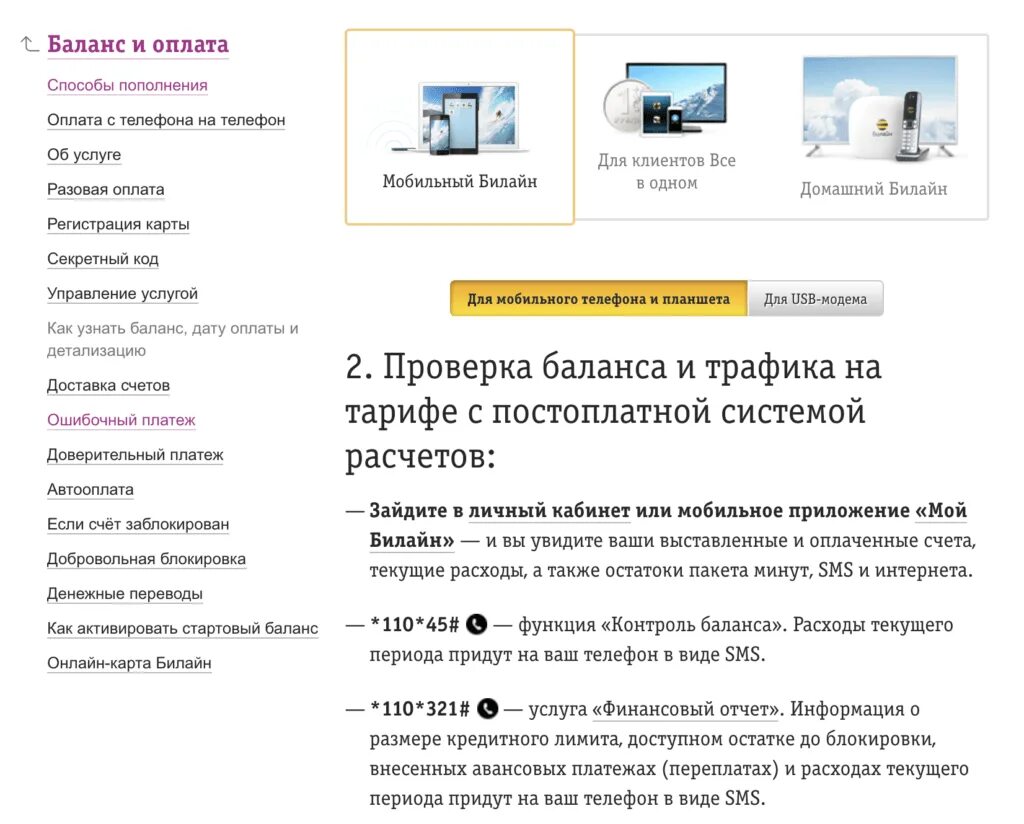
Task: Click the back arrow beside Баланс и оплата
Action: 29,44
